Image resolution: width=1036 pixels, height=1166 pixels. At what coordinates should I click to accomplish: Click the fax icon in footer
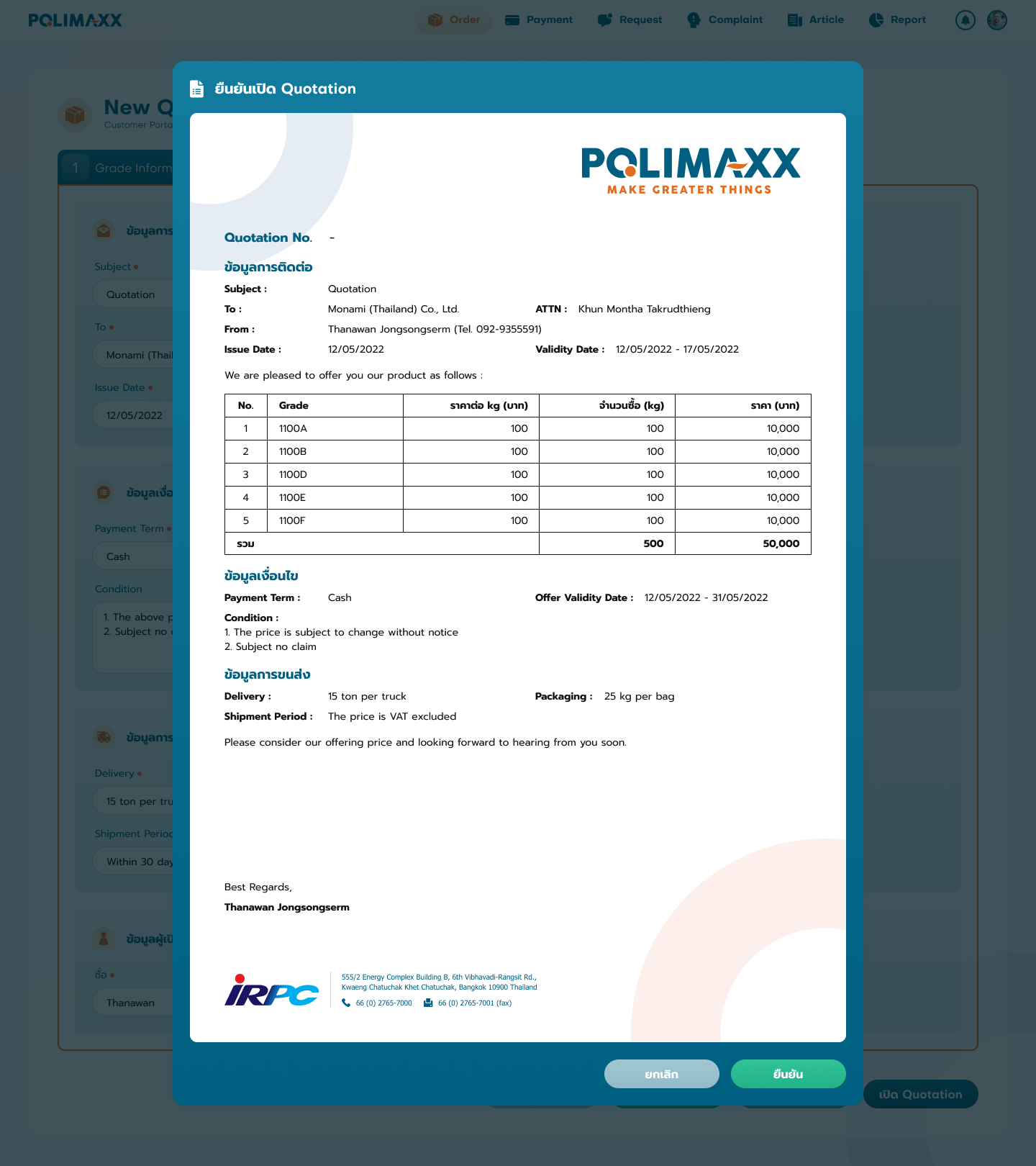point(428,1003)
